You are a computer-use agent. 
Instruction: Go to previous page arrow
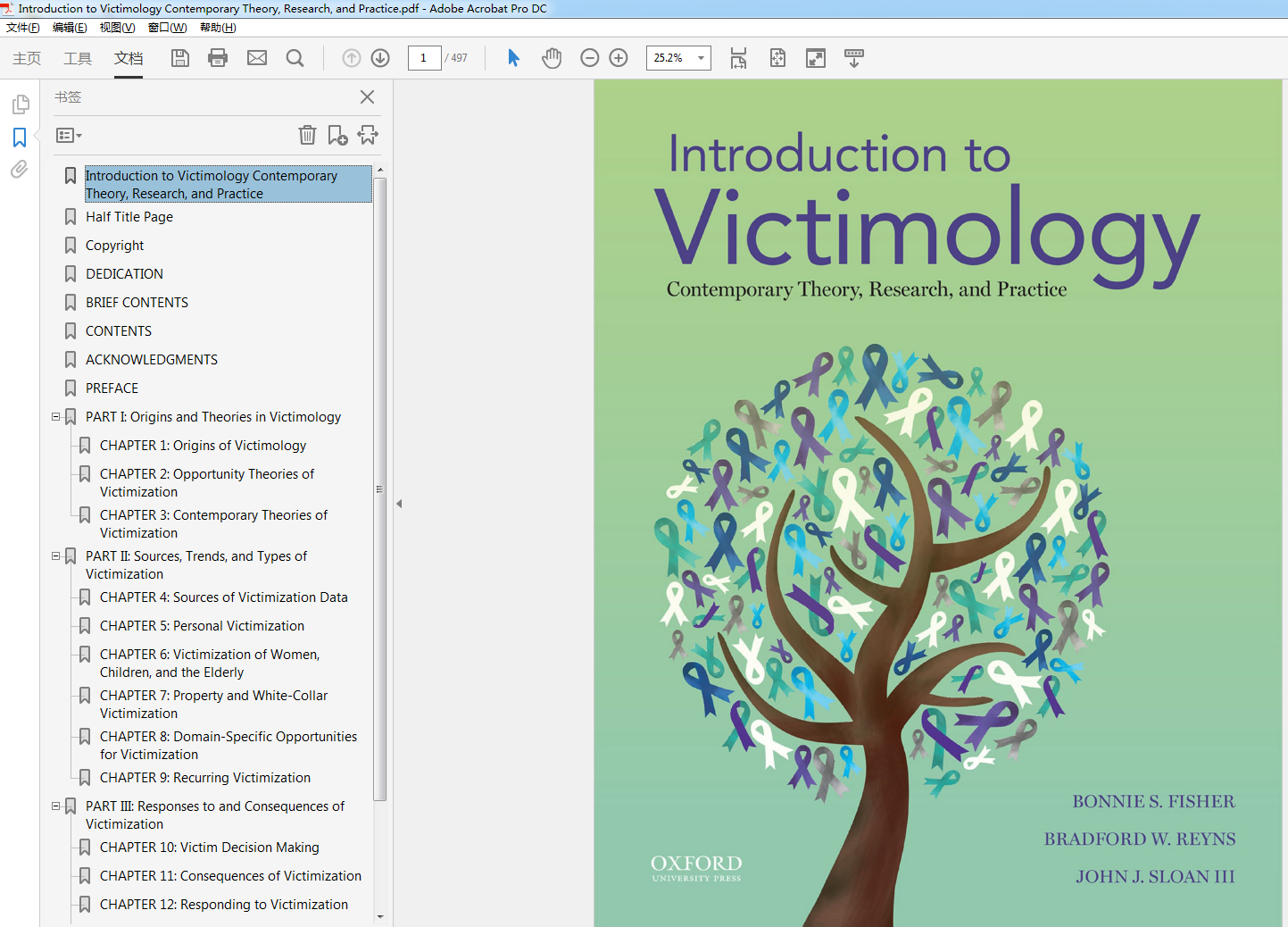click(352, 58)
